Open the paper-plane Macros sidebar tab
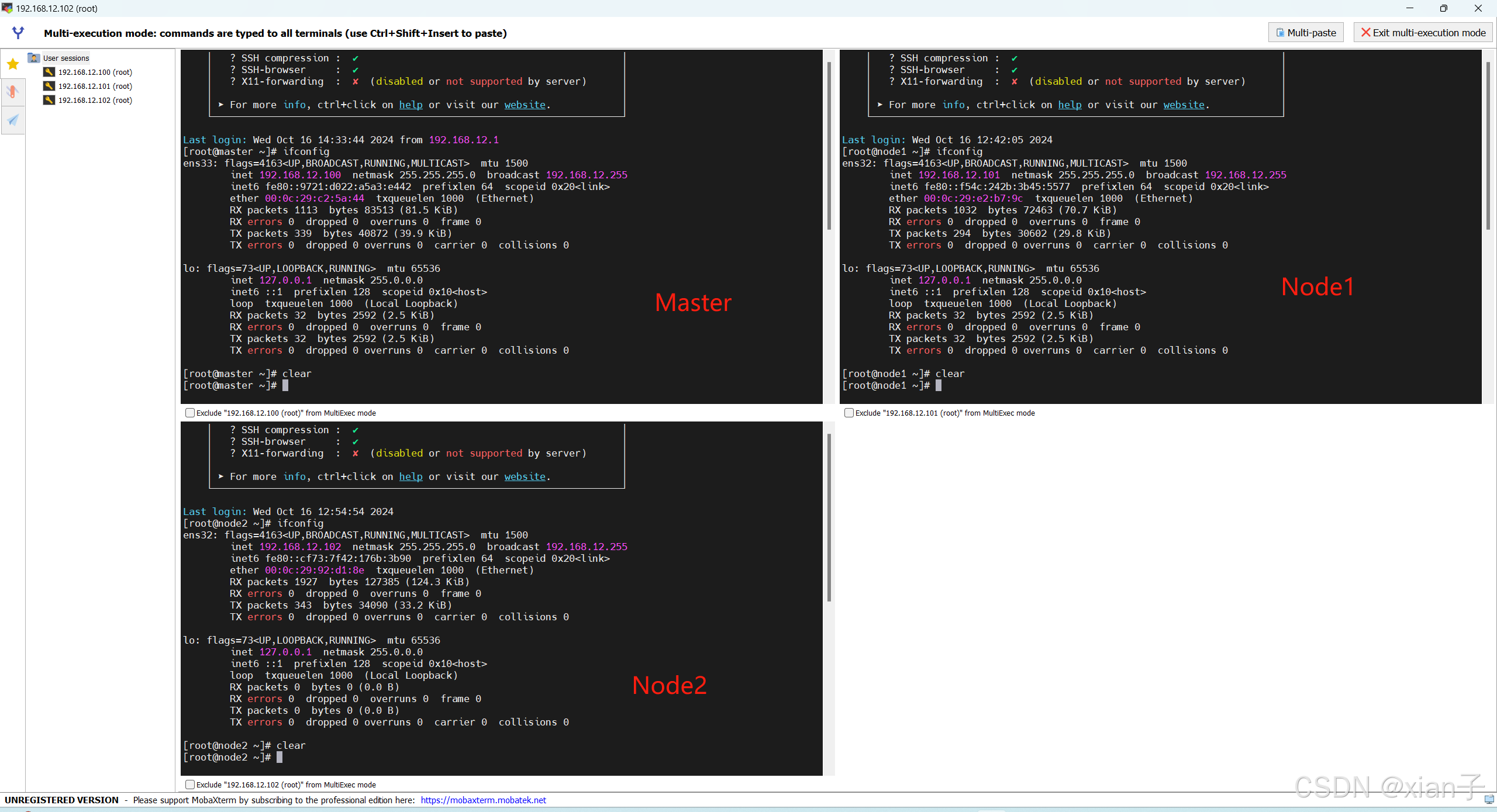1497x812 pixels. click(x=13, y=120)
